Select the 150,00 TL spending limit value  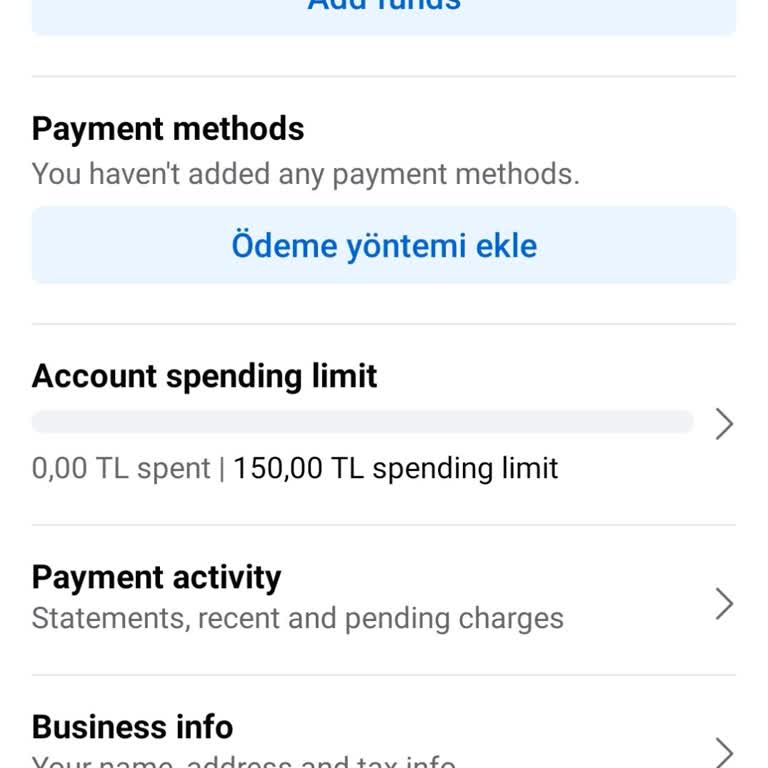395,468
